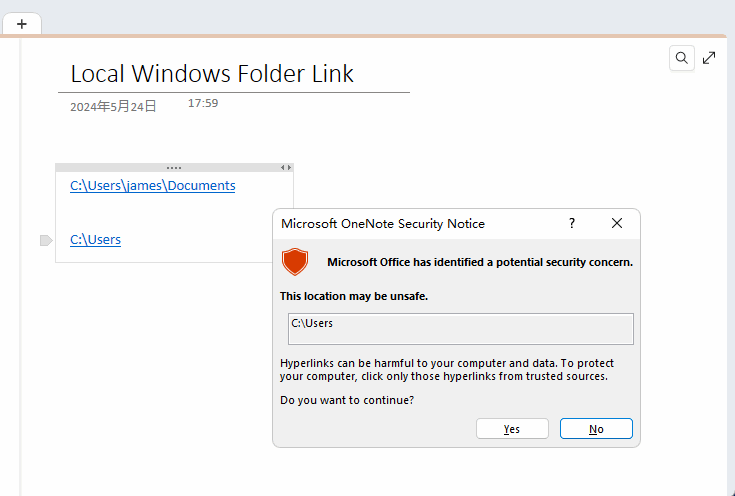Select the paragraph handle beside C:\Users
This screenshot has width=735, height=496.
pos(46,240)
